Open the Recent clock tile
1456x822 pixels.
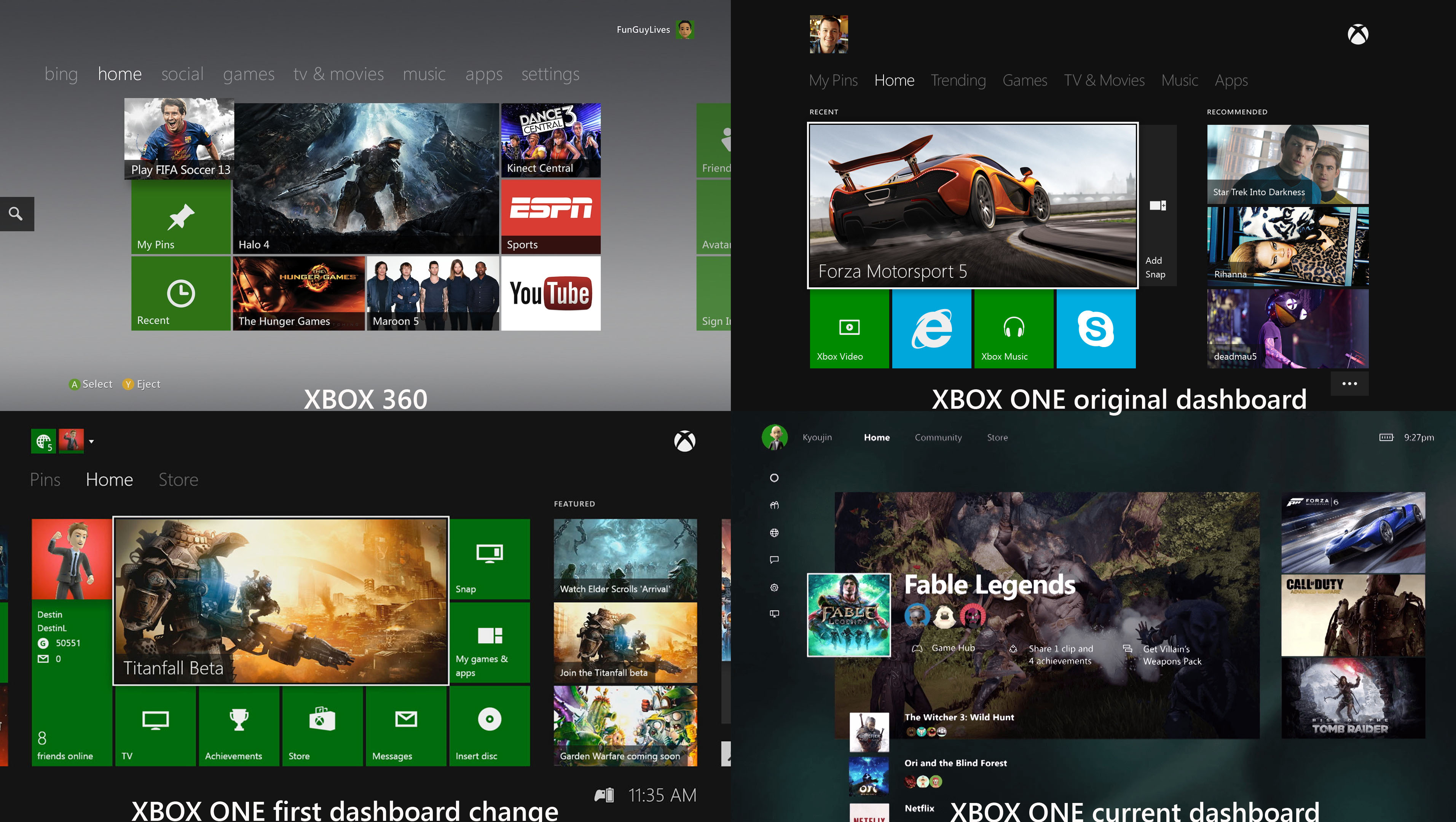pyautogui.click(x=181, y=294)
